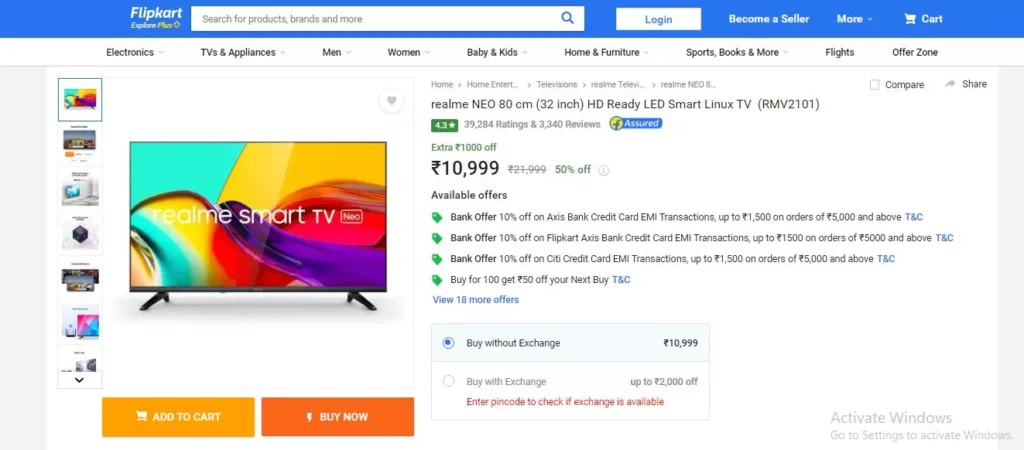Screen dimensions: 1024x450
Task: Click the search magnifier icon
Action: [x=568, y=18]
